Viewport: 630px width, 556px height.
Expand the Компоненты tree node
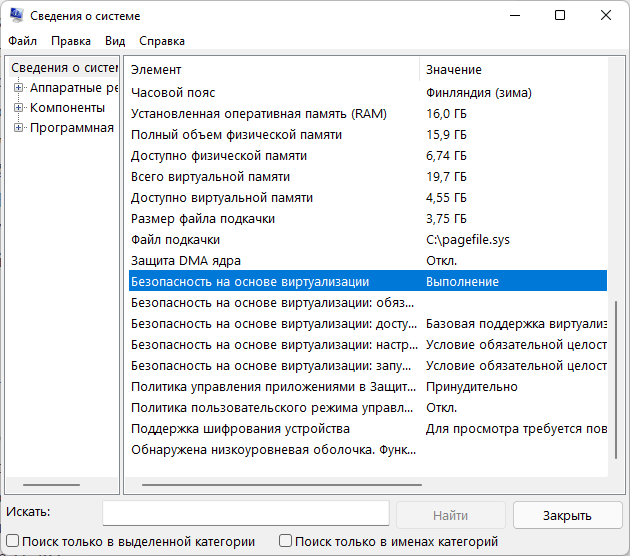coord(18,108)
